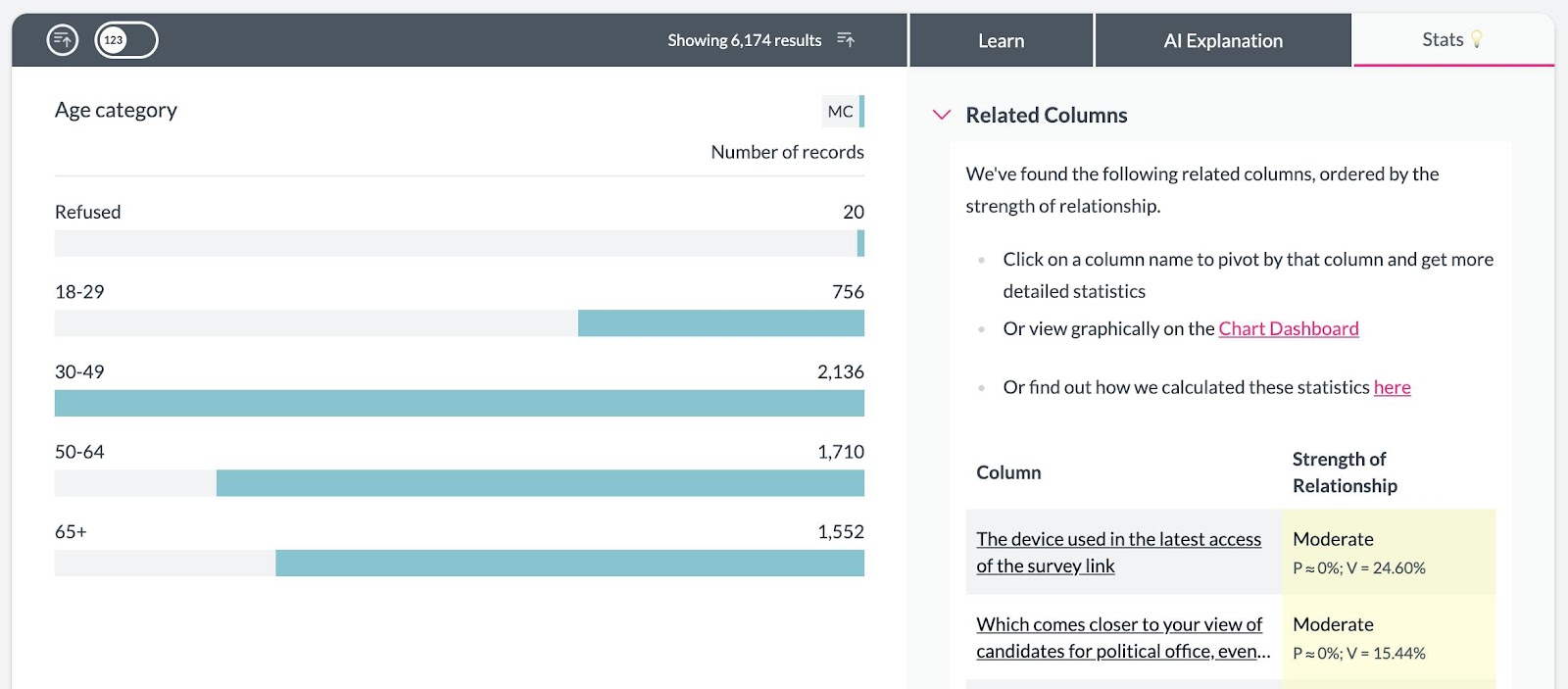Toggle the 123 numbers switch
Screen dimensions: 1568x689
(x=126, y=40)
